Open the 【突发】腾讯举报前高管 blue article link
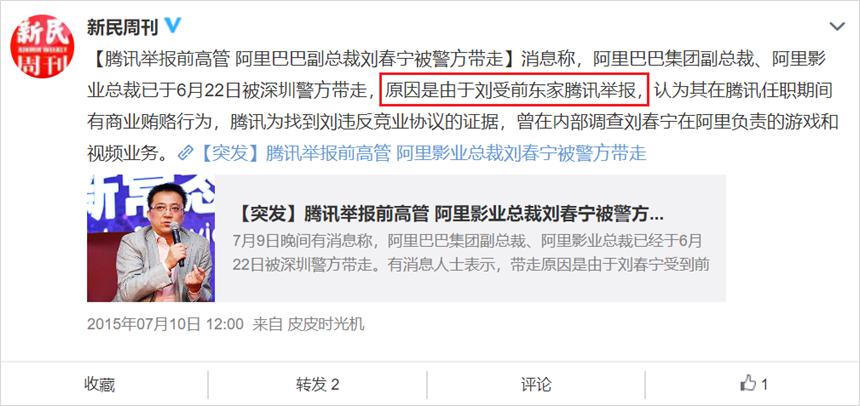Image resolution: width=860 pixels, height=406 pixels. click(421, 153)
